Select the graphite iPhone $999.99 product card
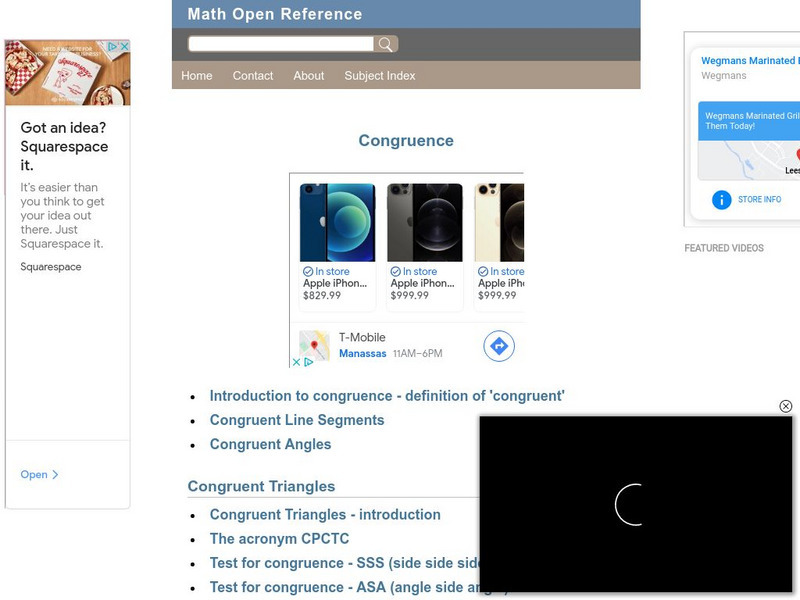800x600 pixels. pyautogui.click(x=425, y=245)
